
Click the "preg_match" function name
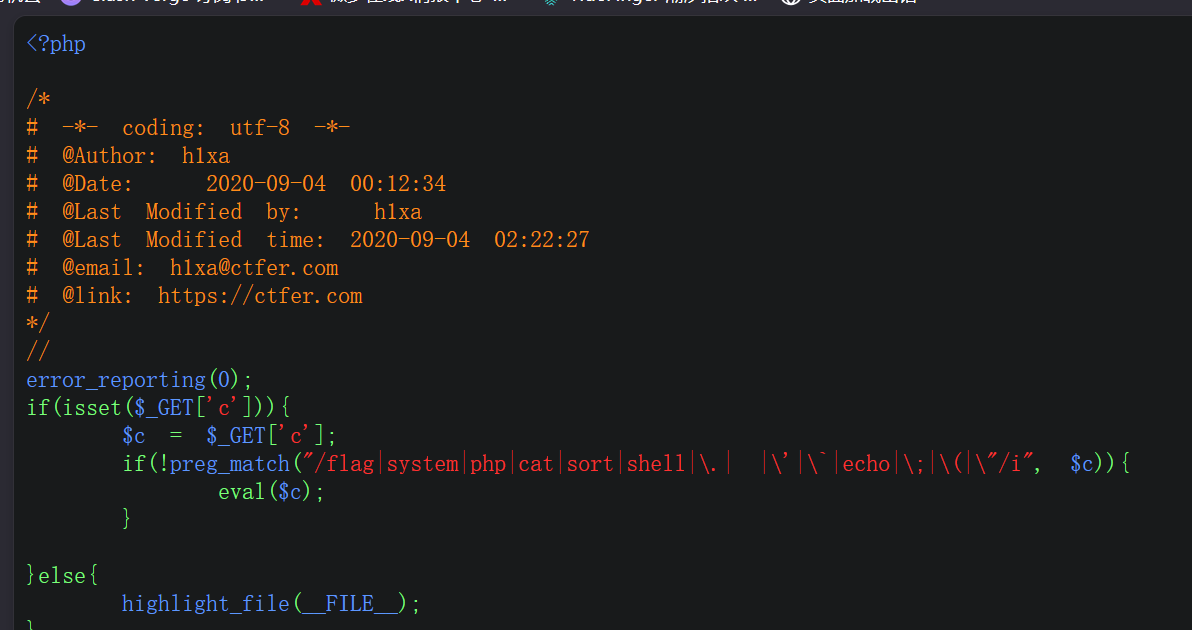pos(230,464)
